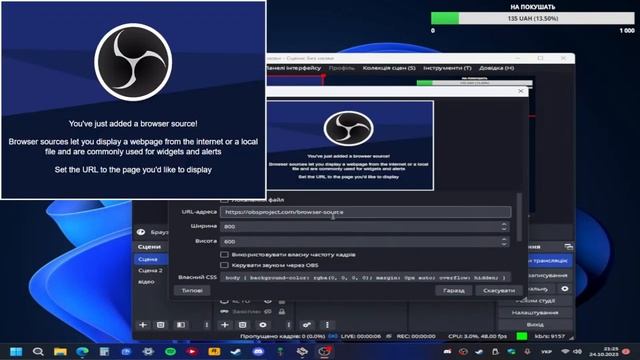
Task: Cancel dialog with 'Скасувати' button
Action: (x=499, y=291)
